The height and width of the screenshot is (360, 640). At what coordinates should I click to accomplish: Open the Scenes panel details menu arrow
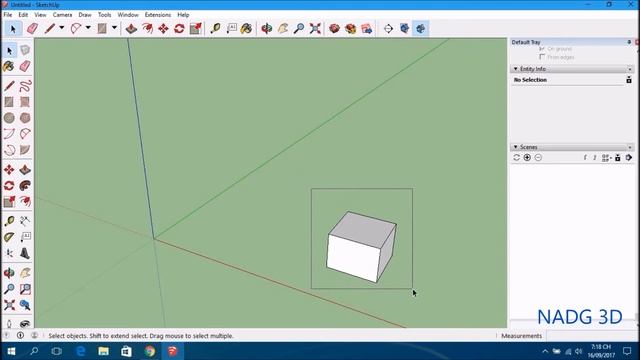[x=629, y=158]
